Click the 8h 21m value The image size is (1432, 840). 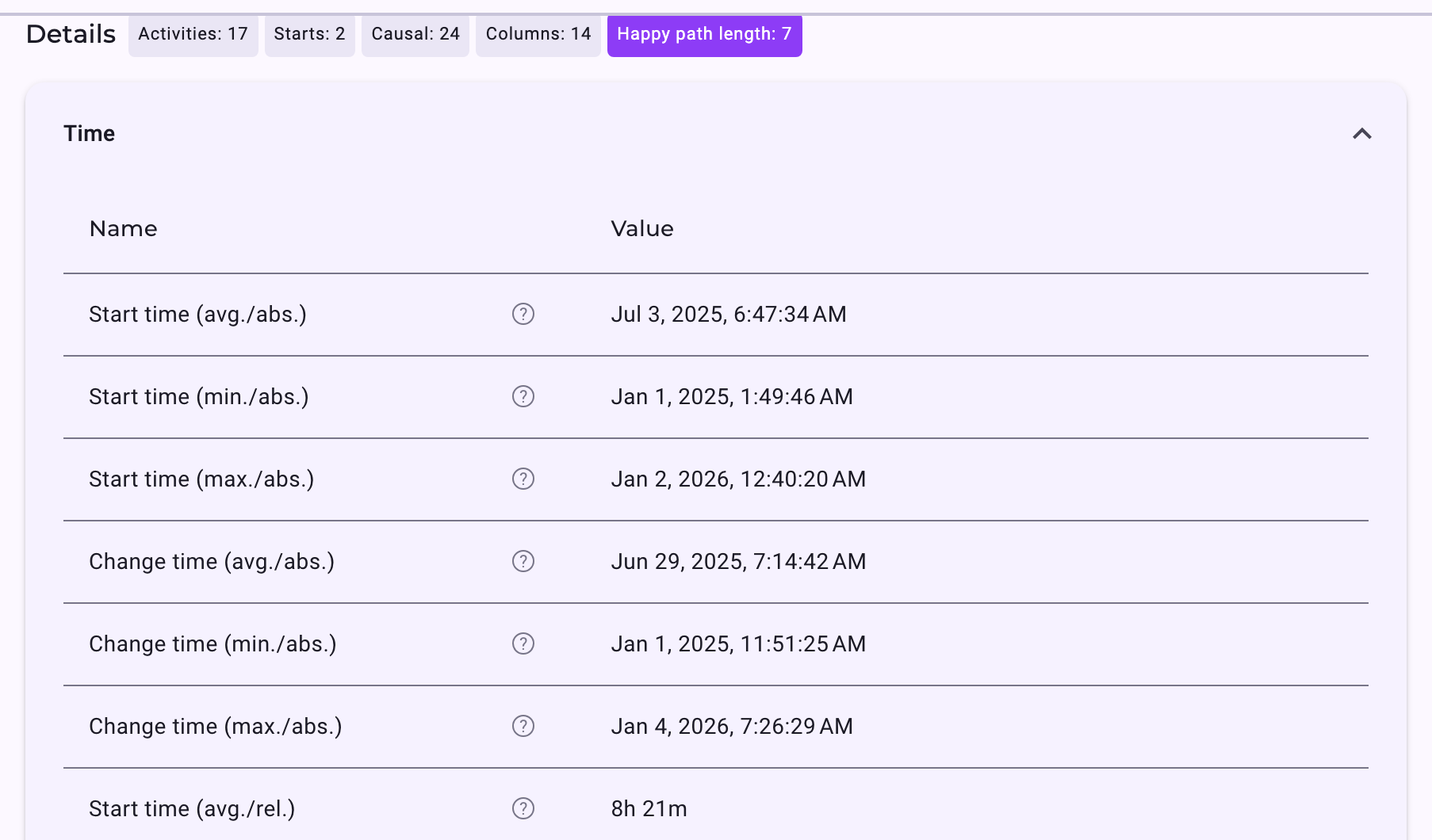click(649, 809)
